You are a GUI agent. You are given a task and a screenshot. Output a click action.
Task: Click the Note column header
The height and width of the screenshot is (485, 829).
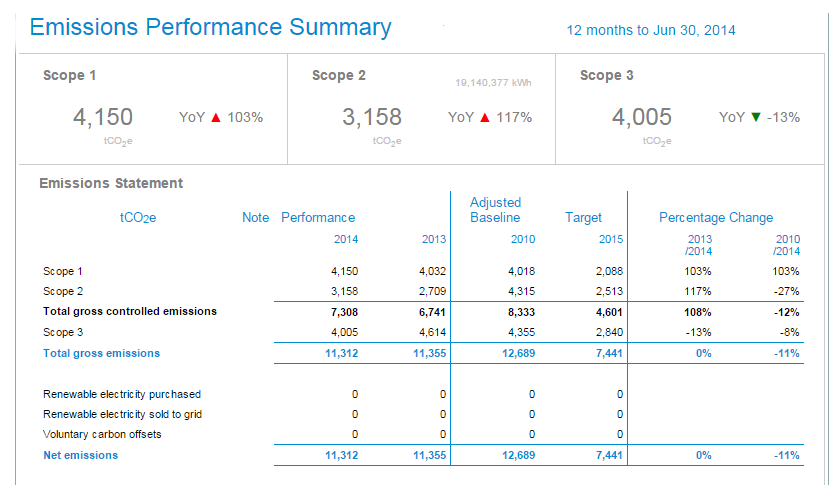[255, 217]
